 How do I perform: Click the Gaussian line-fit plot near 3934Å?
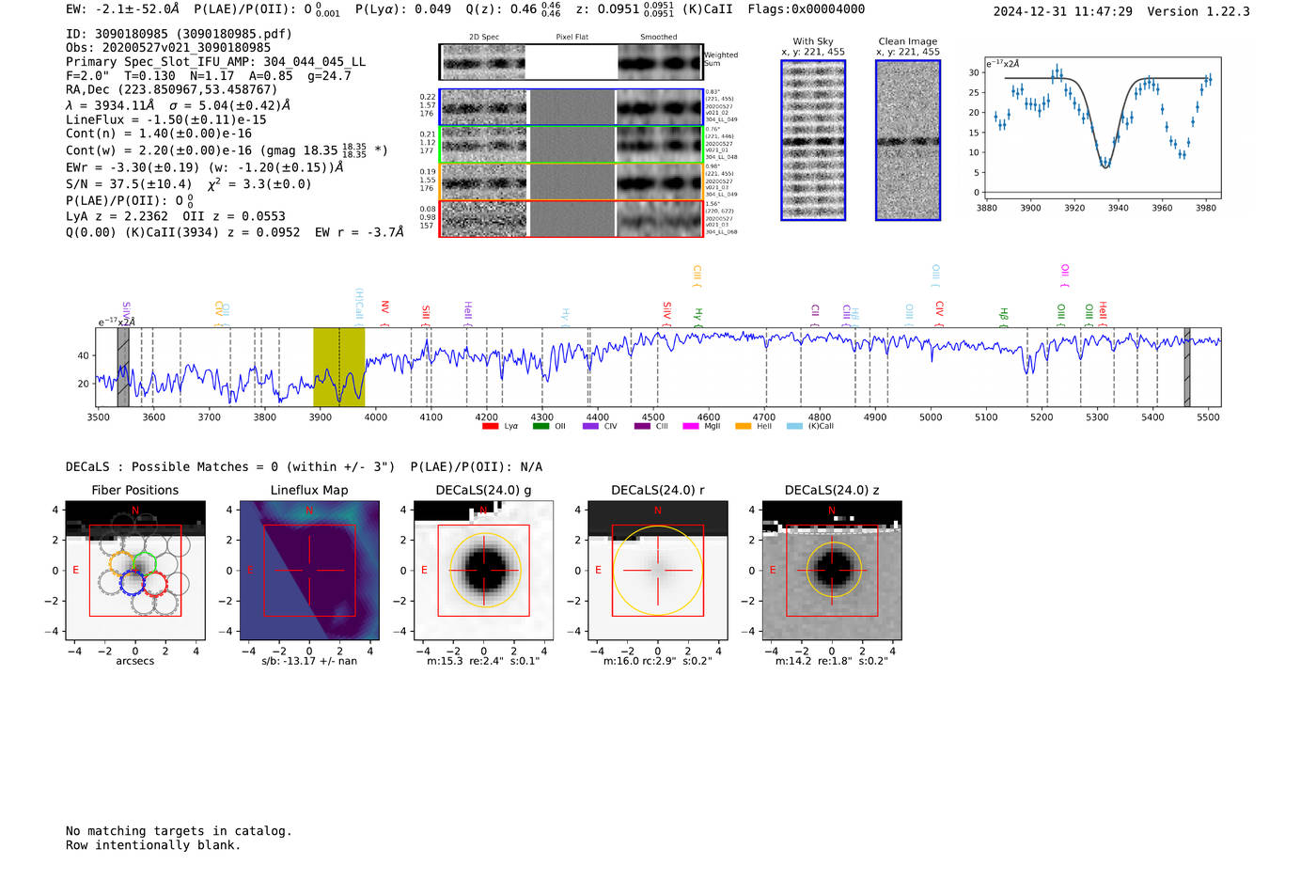pos(1102,128)
